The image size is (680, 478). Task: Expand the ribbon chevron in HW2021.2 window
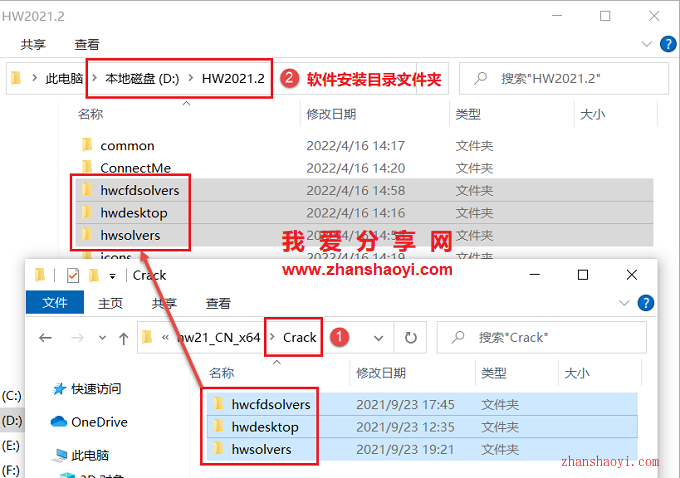(647, 44)
